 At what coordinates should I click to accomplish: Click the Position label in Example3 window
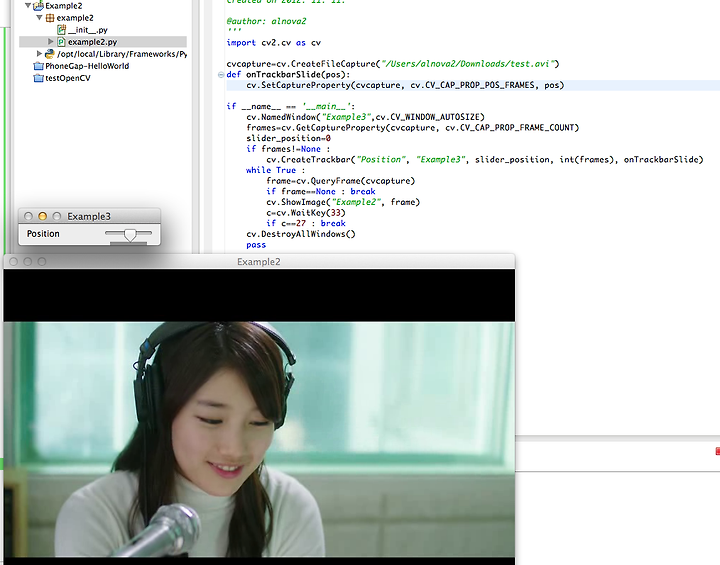[x=43, y=234]
